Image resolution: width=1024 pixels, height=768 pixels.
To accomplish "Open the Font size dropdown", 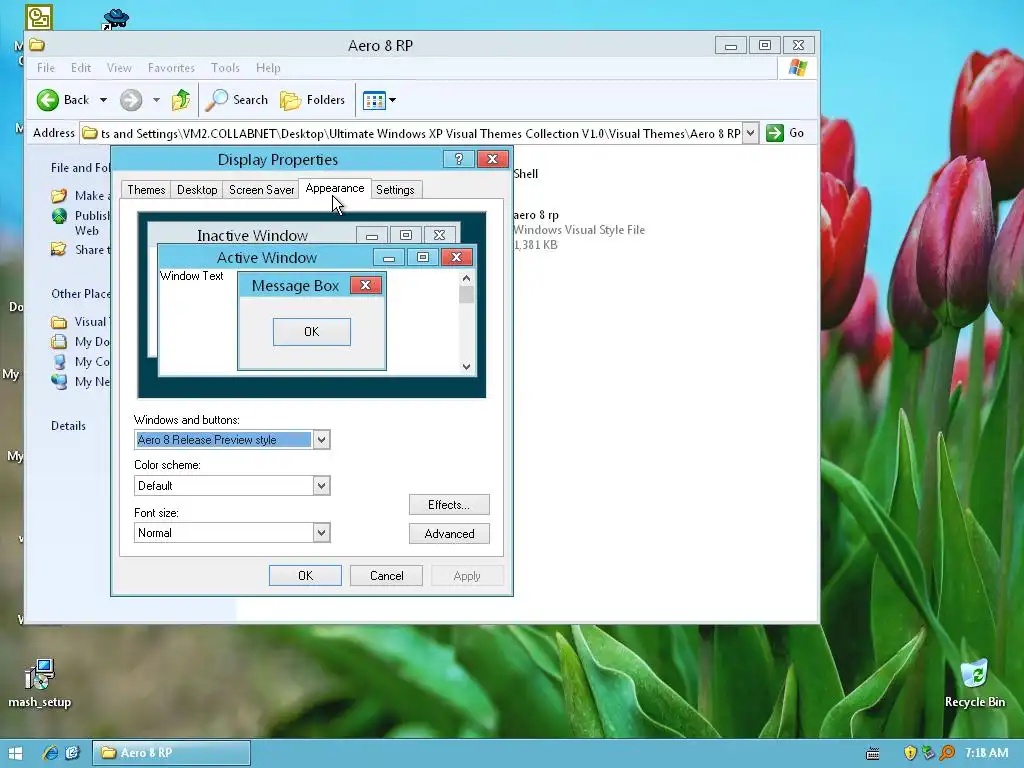I will [321, 532].
